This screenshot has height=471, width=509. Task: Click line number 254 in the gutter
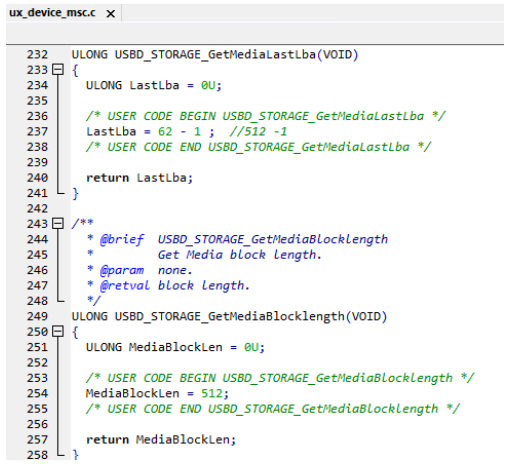click(37, 393)
